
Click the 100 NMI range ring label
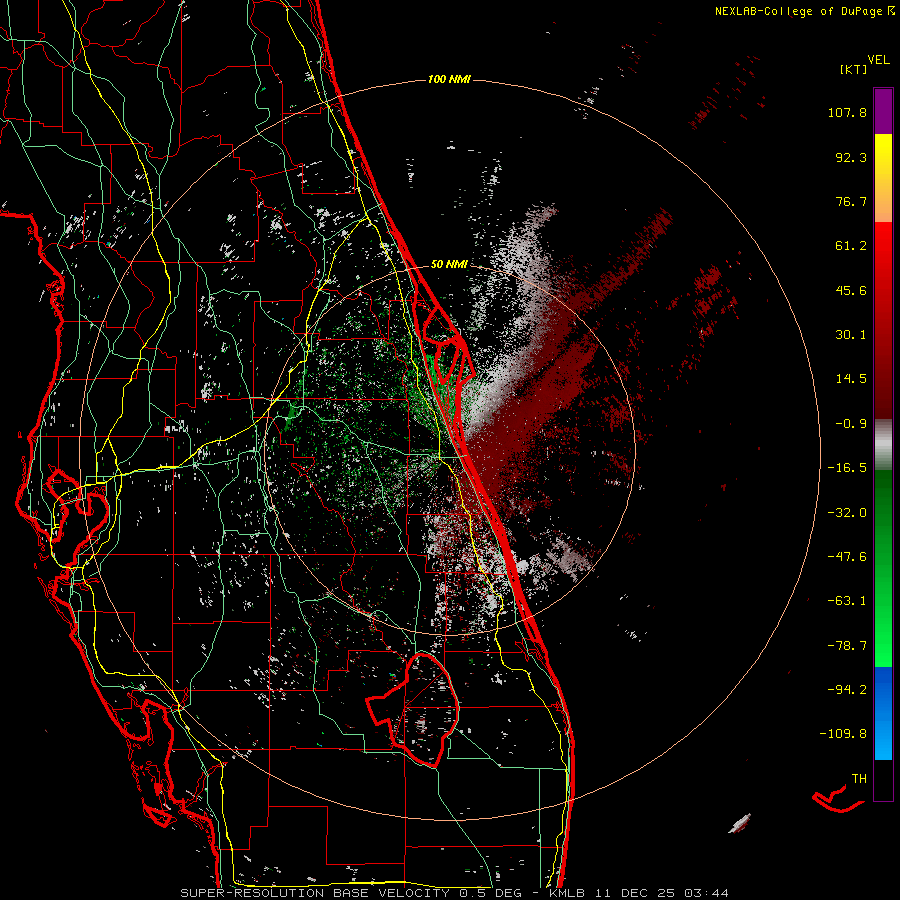point(449,79)
